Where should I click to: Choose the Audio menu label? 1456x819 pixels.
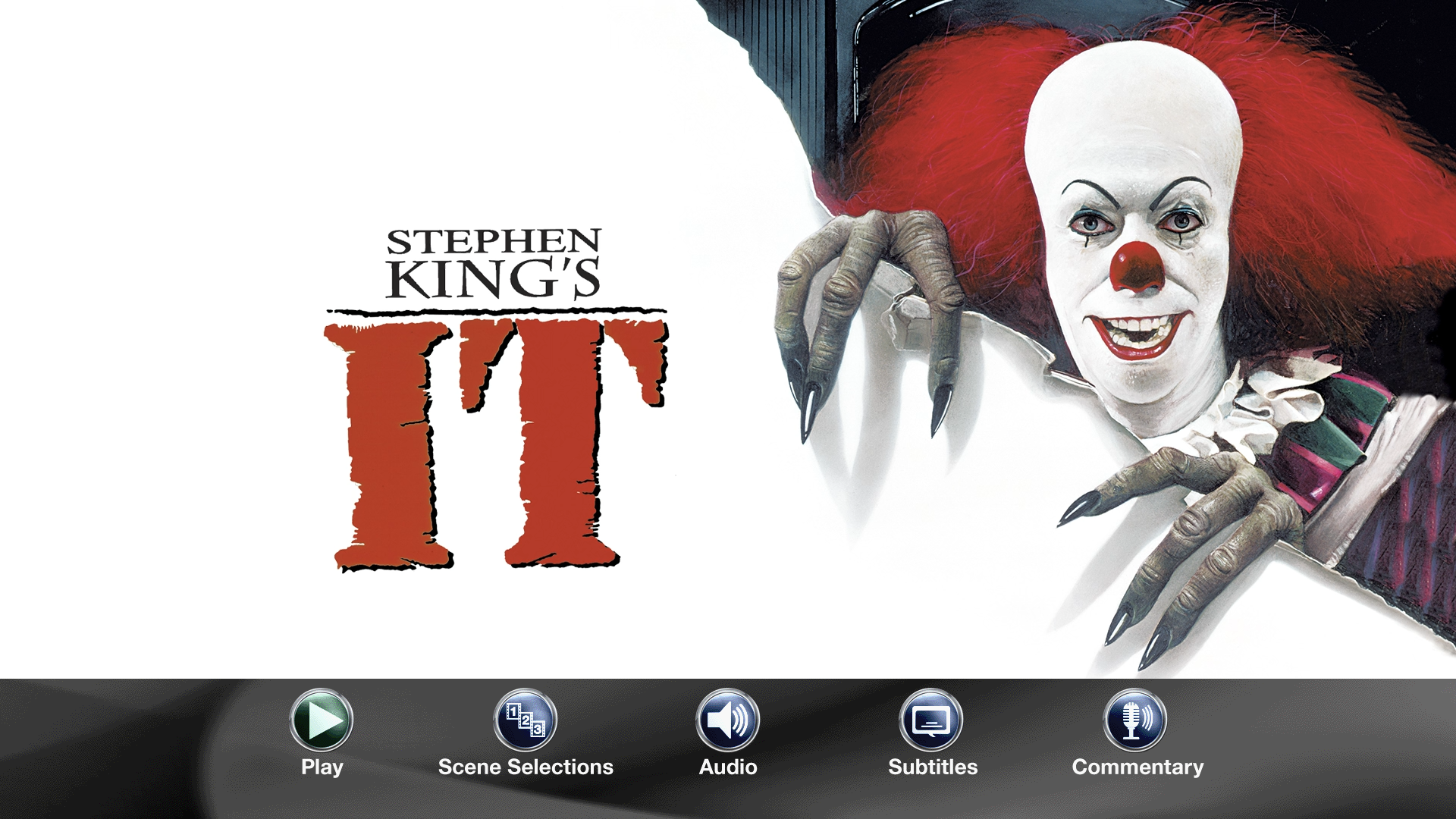pyautogui.click(x=728, y=767)
